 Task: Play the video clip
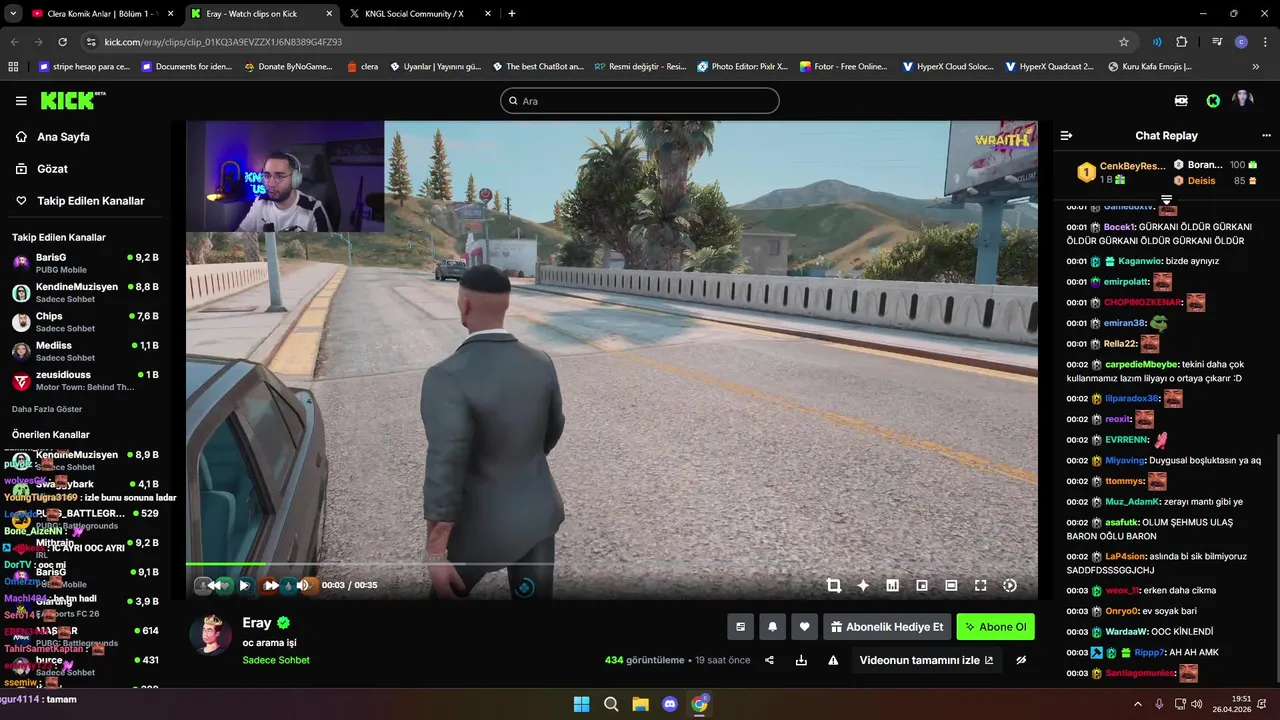(x=244, y=585)
